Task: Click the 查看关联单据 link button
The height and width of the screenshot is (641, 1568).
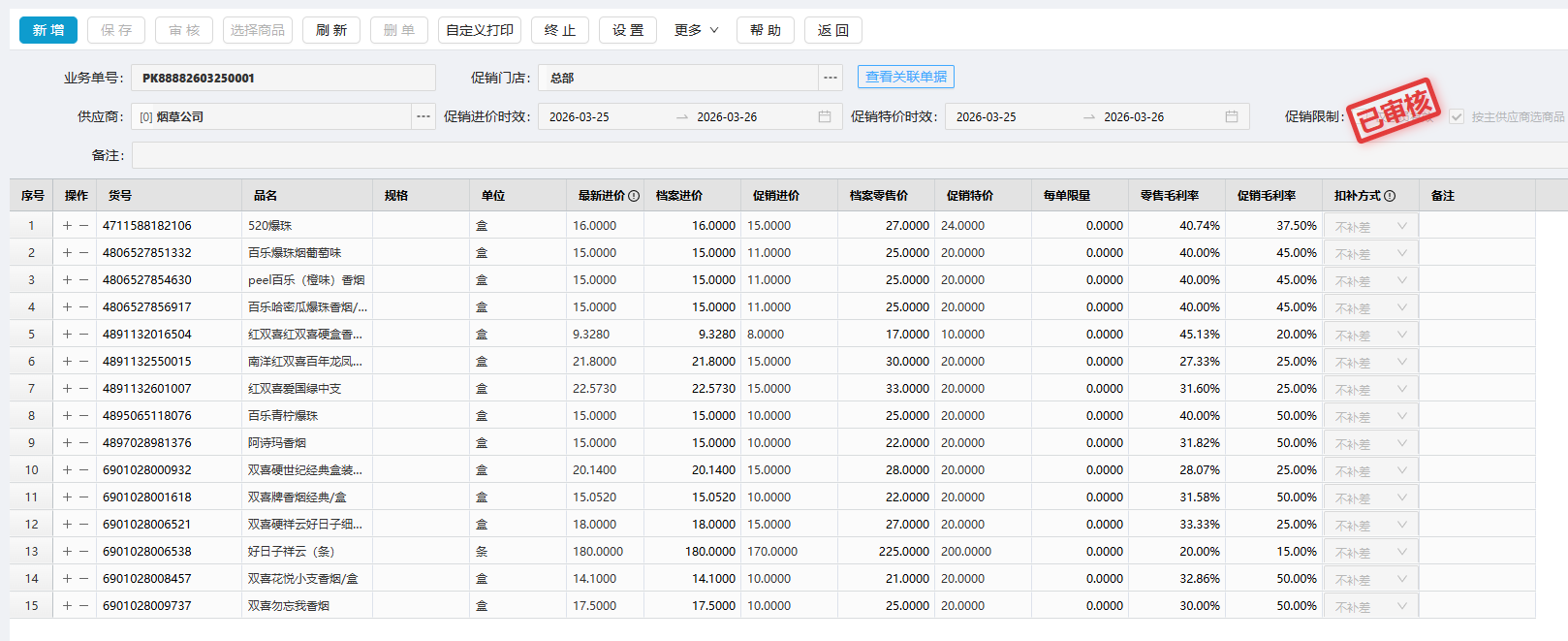Action: pyautogui.click(x=906, y=78)
